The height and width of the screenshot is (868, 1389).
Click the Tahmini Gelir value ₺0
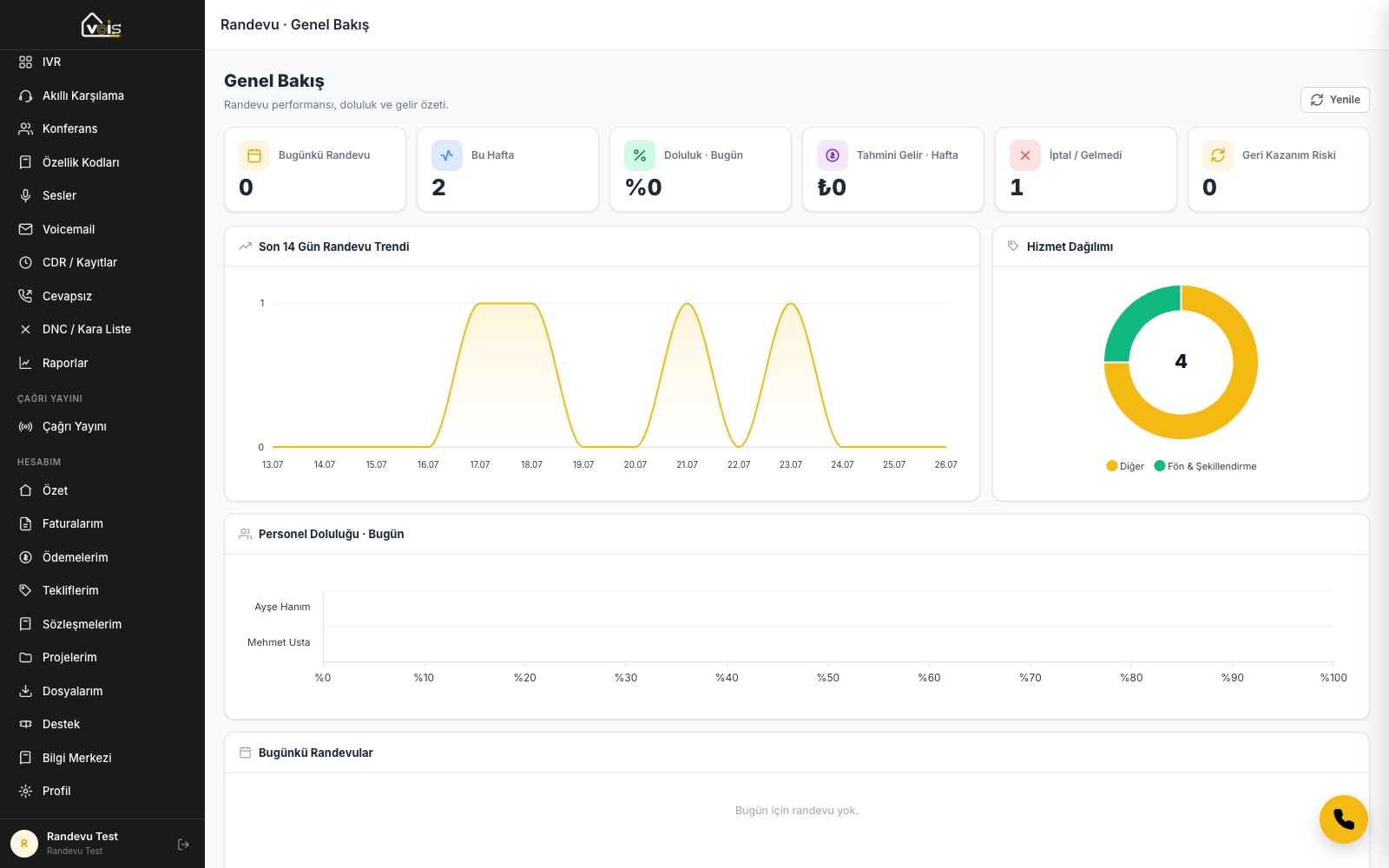point(832,187)
